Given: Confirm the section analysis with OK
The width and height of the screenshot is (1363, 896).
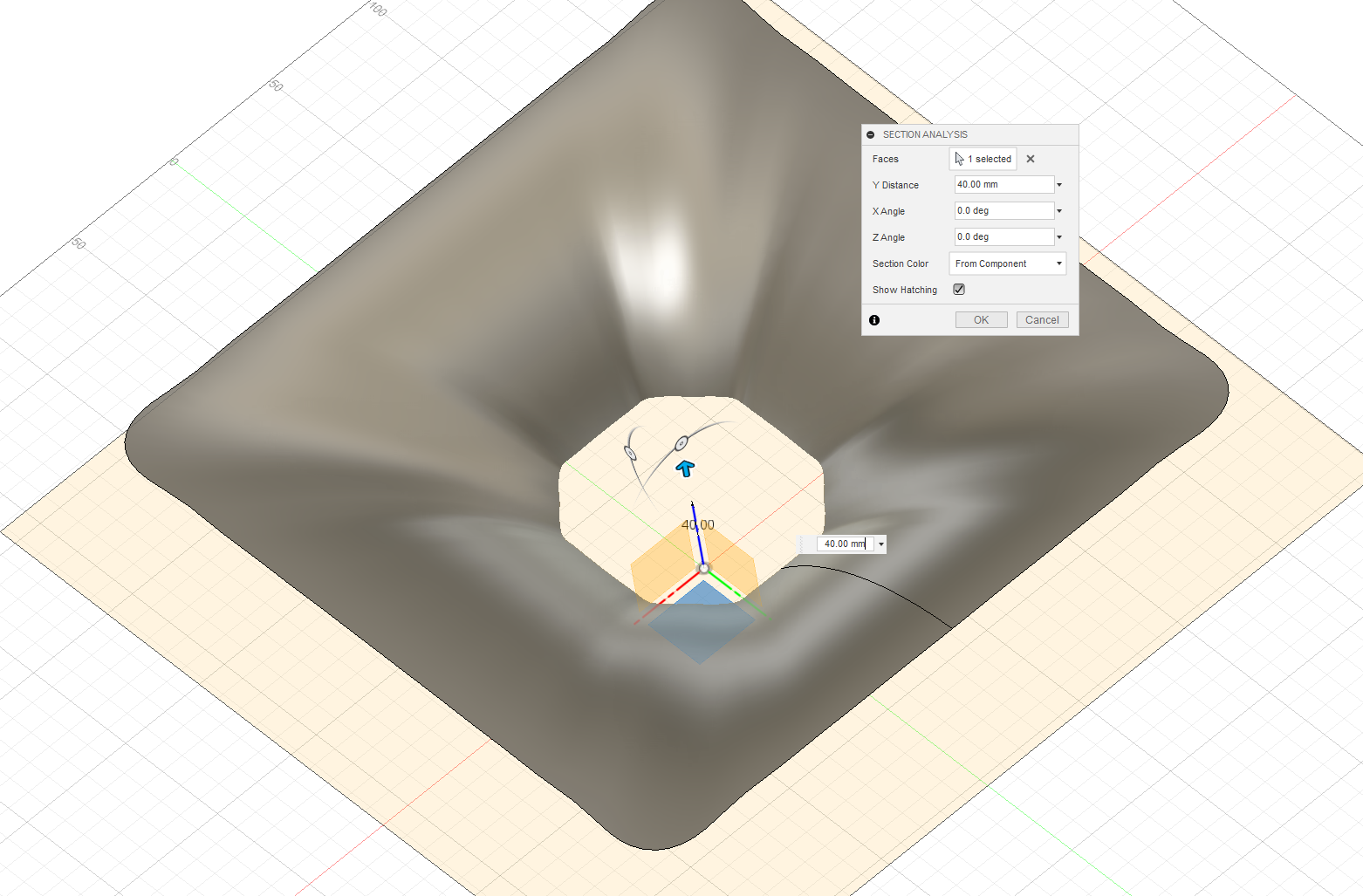Looking at the screenshot, I should (x=981, y=320).
